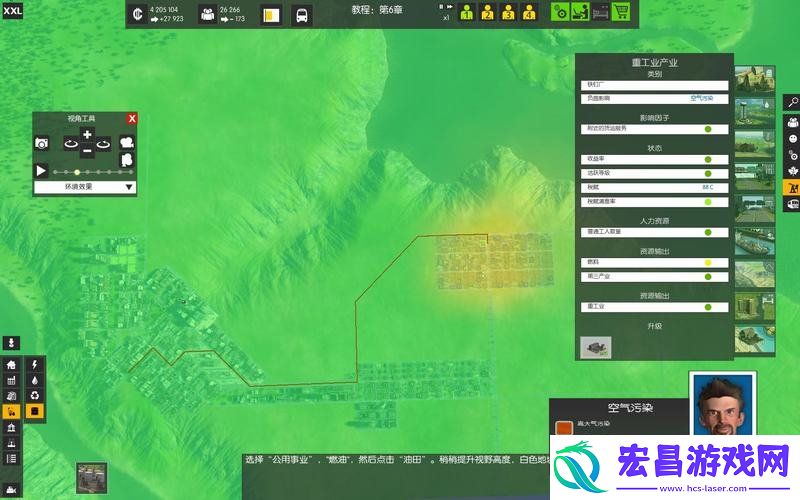Select the oil field building thumbnail

pyautogui.click(x=92, y=478)
